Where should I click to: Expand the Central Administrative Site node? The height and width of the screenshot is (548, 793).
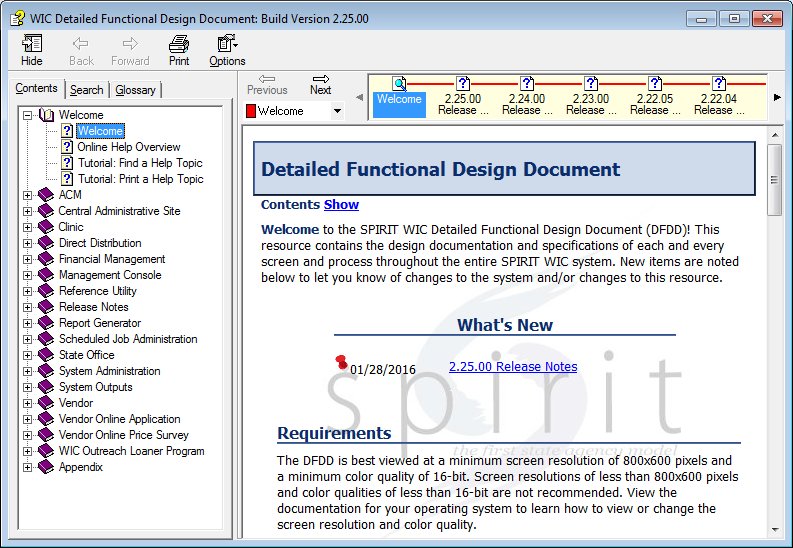point(28,211)
